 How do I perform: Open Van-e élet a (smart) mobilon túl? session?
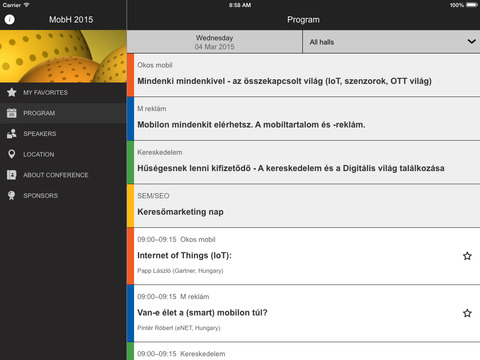pyautogui.click(x=303, y=313)
